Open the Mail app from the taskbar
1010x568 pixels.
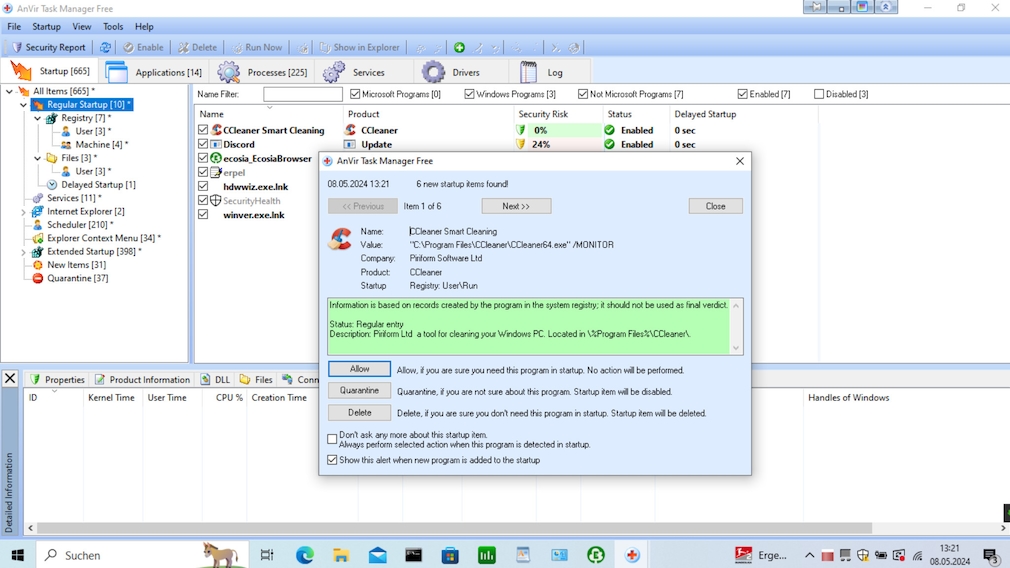(377, 555)
